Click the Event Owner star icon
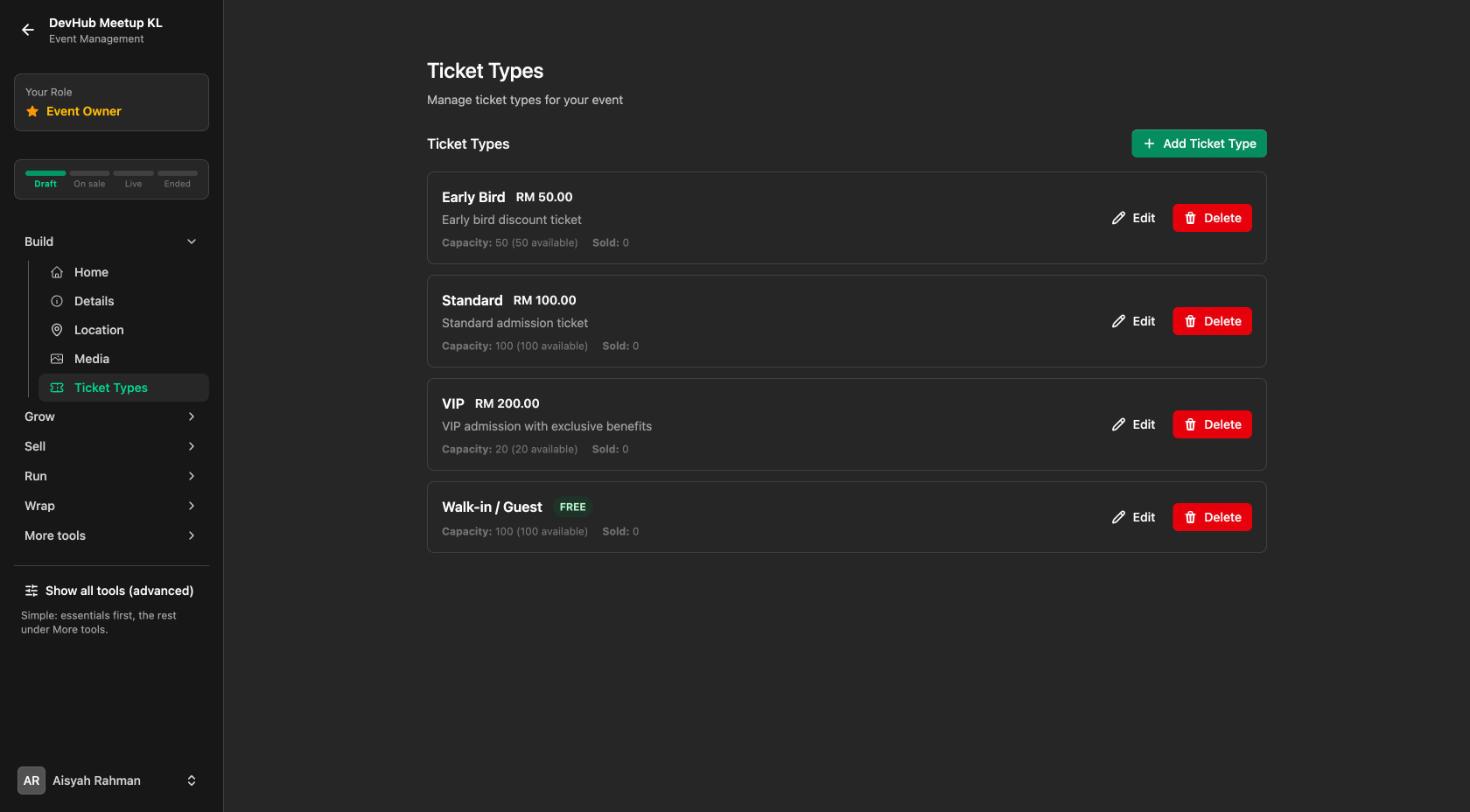Viewport: 1470px width, 812px height. [32, 111]
